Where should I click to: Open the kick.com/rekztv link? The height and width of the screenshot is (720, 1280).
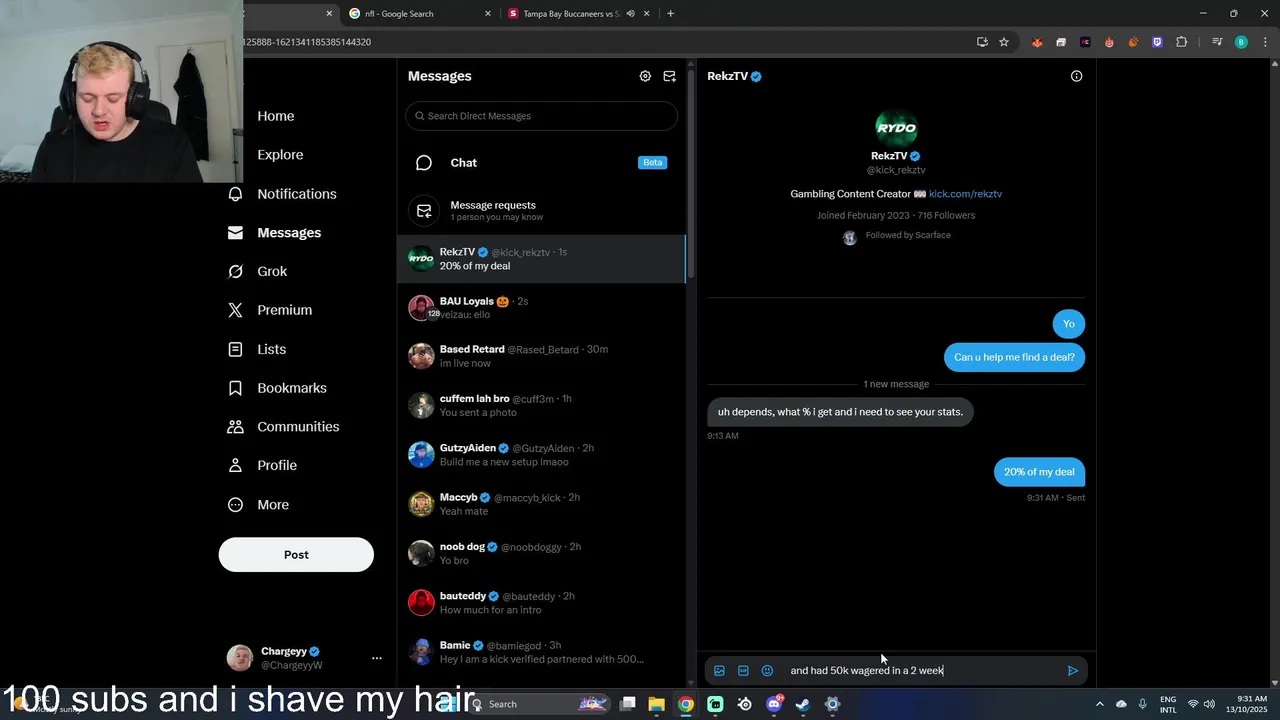pos(965,194)
